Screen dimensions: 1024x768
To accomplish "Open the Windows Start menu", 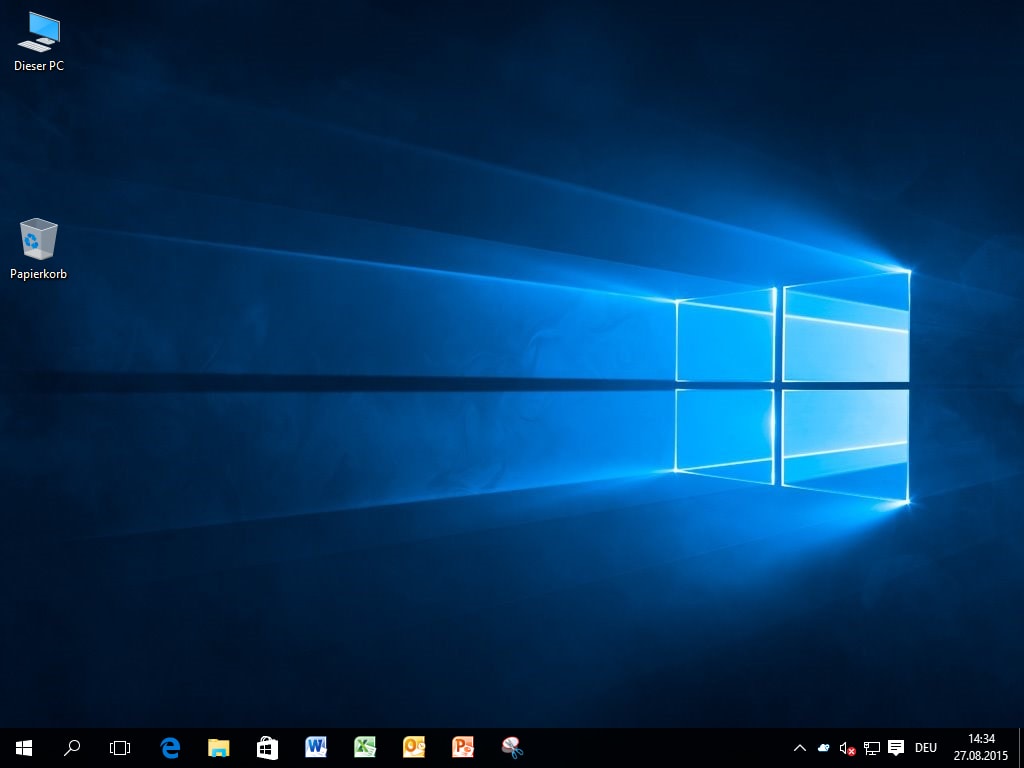I will (24, 748).
